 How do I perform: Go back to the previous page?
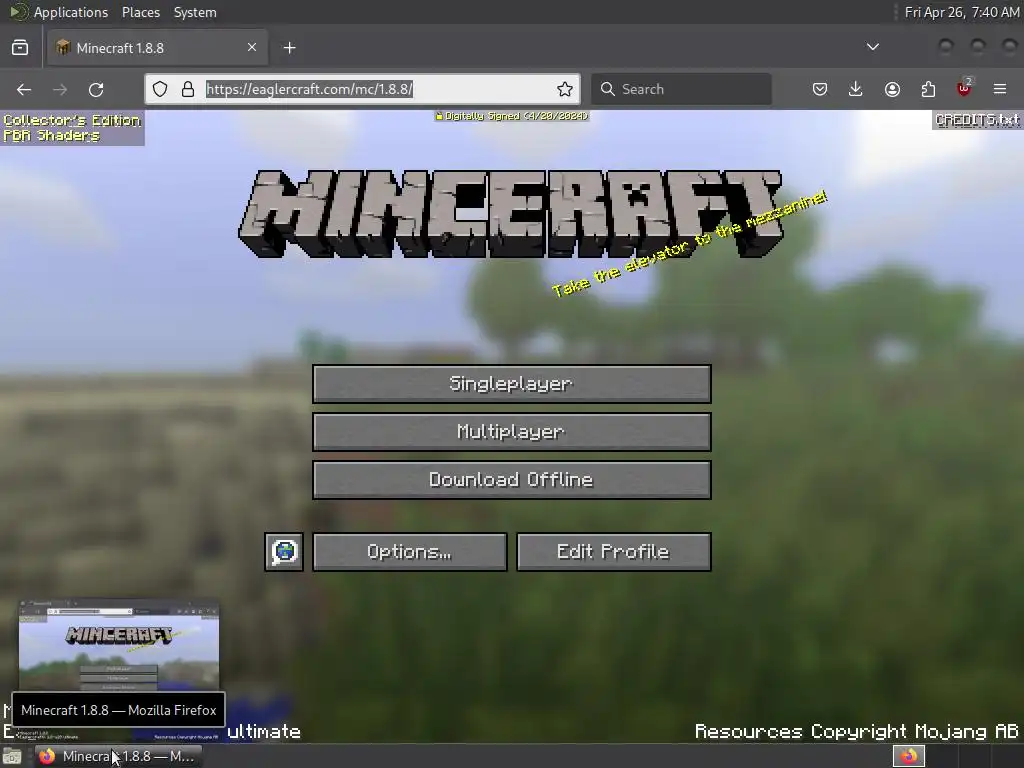[24, 89]
